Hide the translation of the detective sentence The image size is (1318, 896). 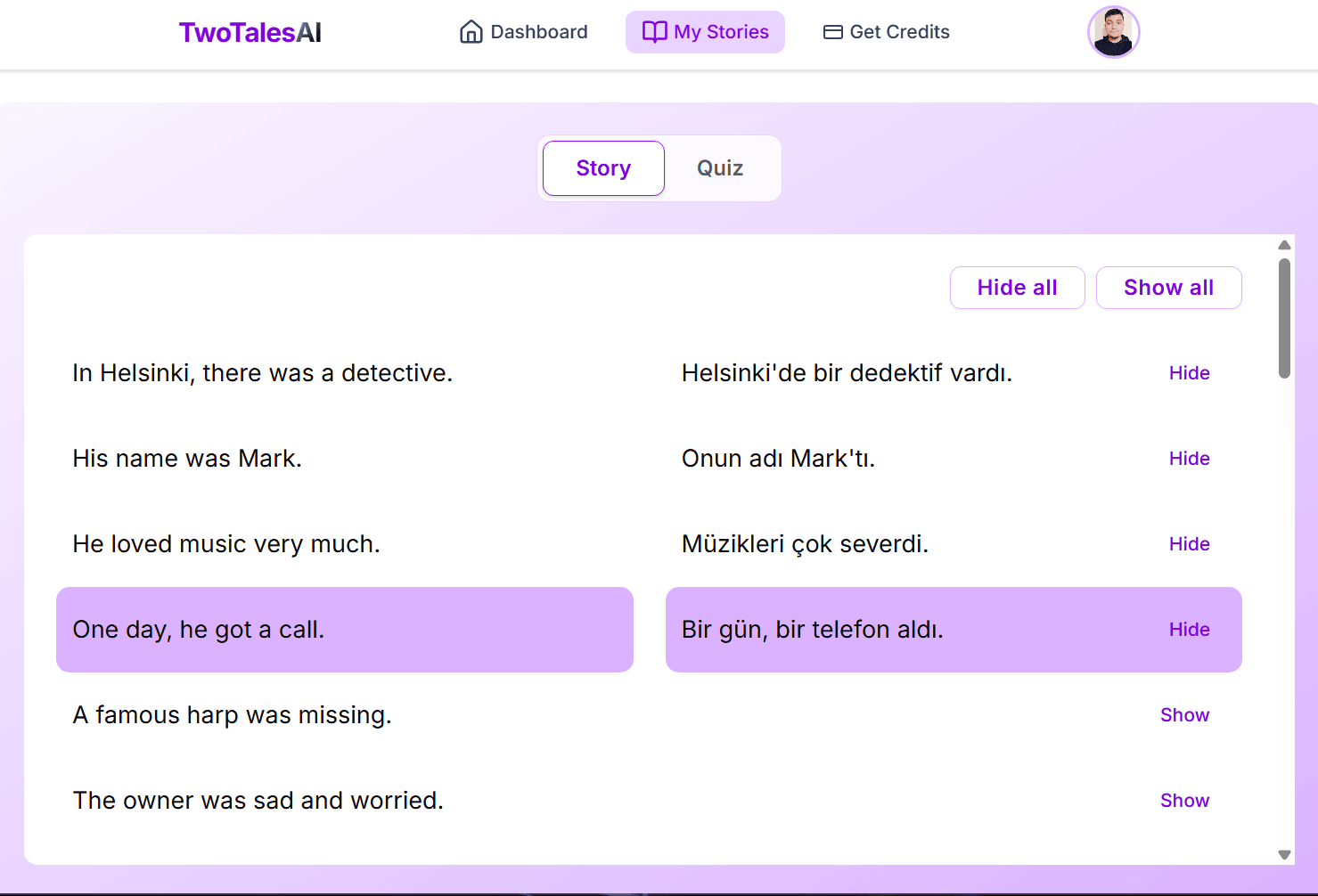click(1189, 372)
